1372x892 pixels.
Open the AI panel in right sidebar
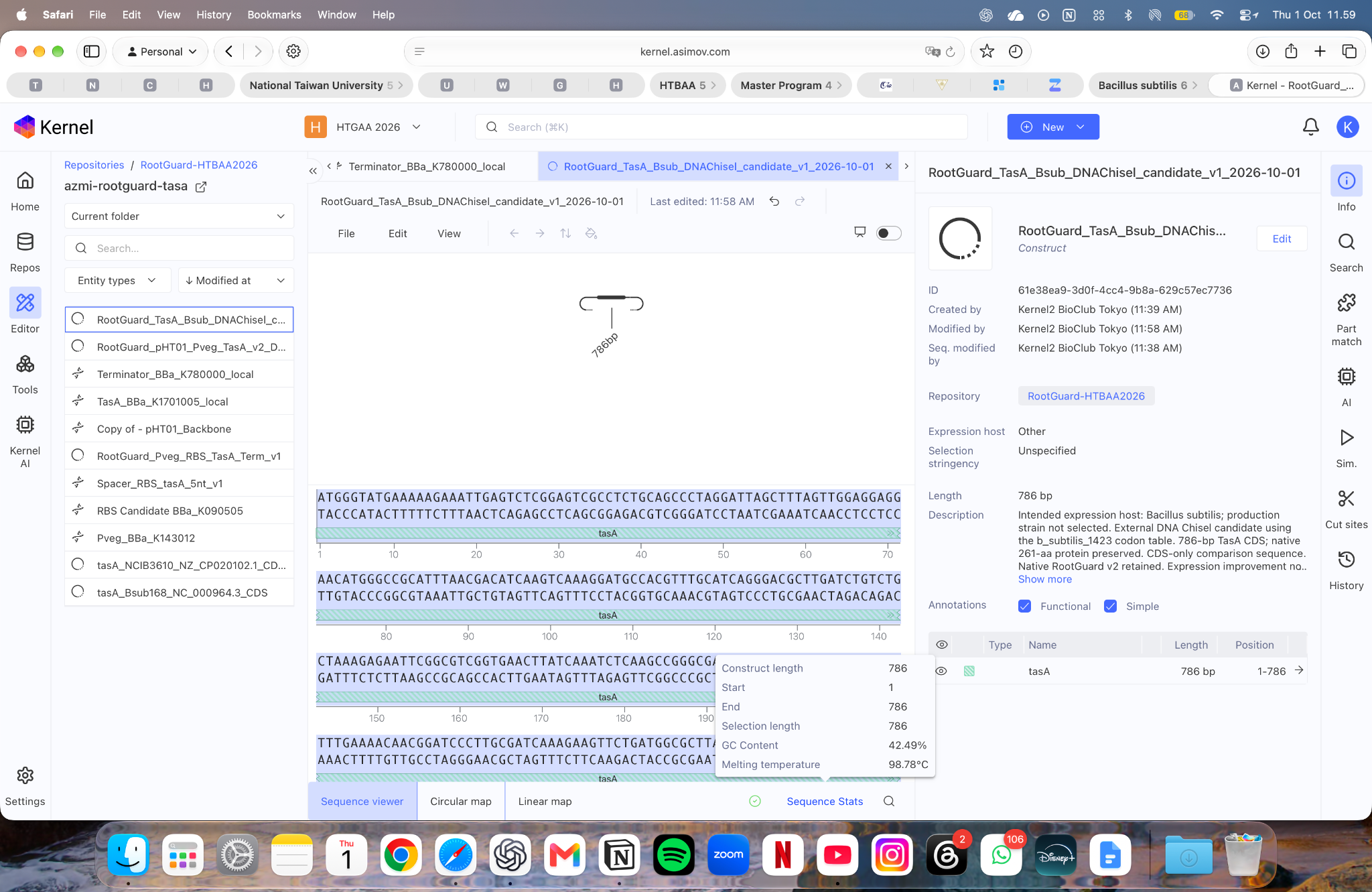tap(1346, 387)
